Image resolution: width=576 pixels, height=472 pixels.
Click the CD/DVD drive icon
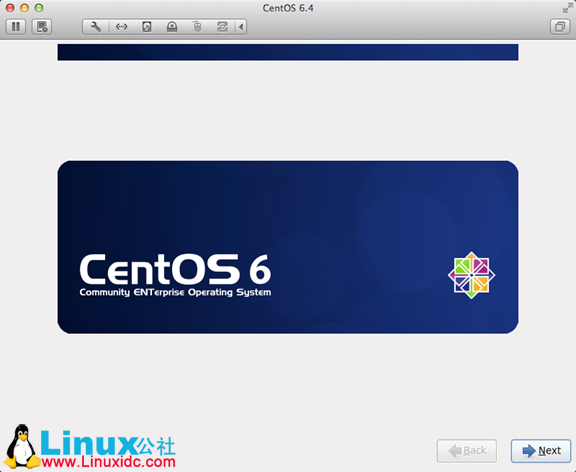[172, 27]
